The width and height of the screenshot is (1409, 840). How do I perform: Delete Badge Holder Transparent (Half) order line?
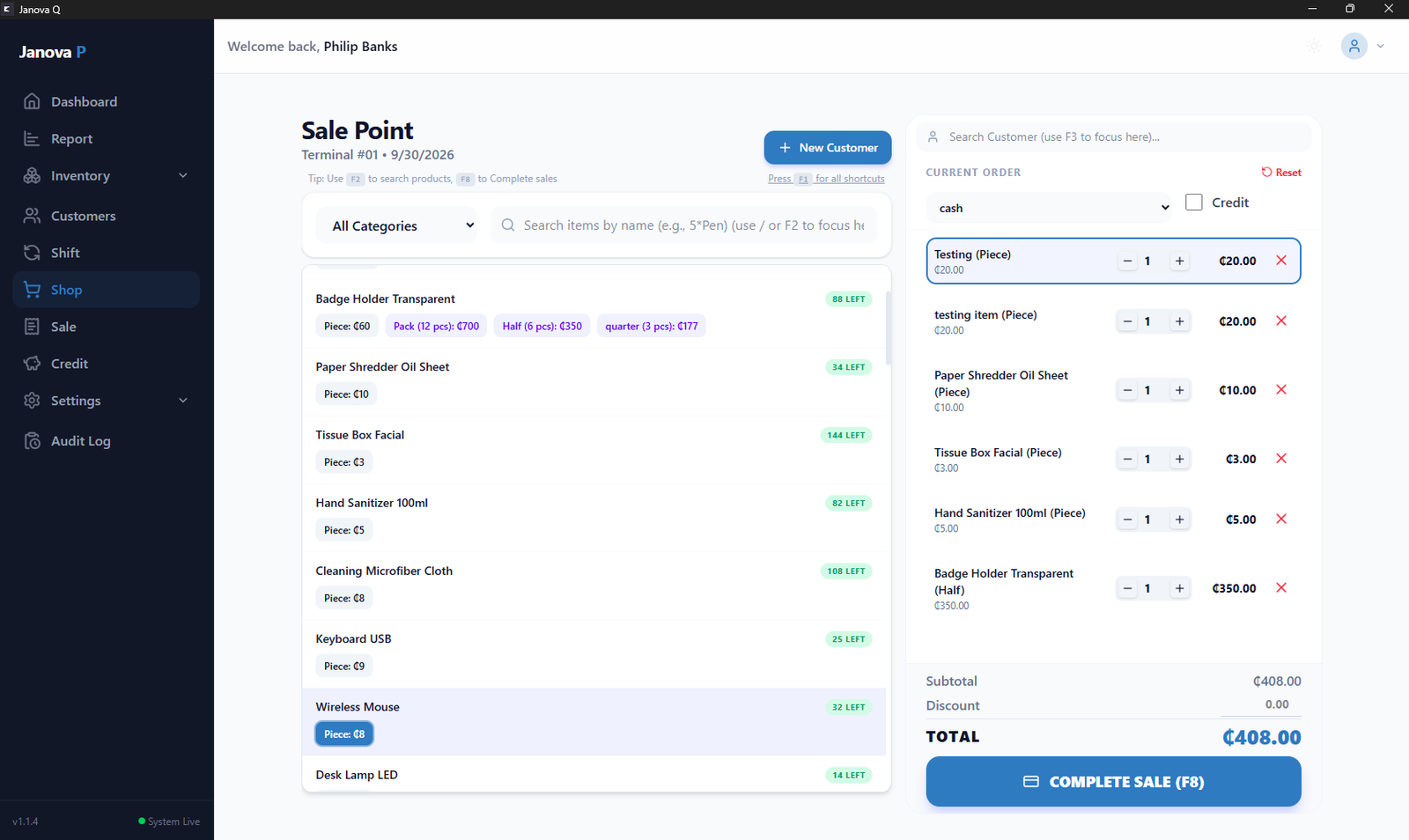(x=1281, y=588)
